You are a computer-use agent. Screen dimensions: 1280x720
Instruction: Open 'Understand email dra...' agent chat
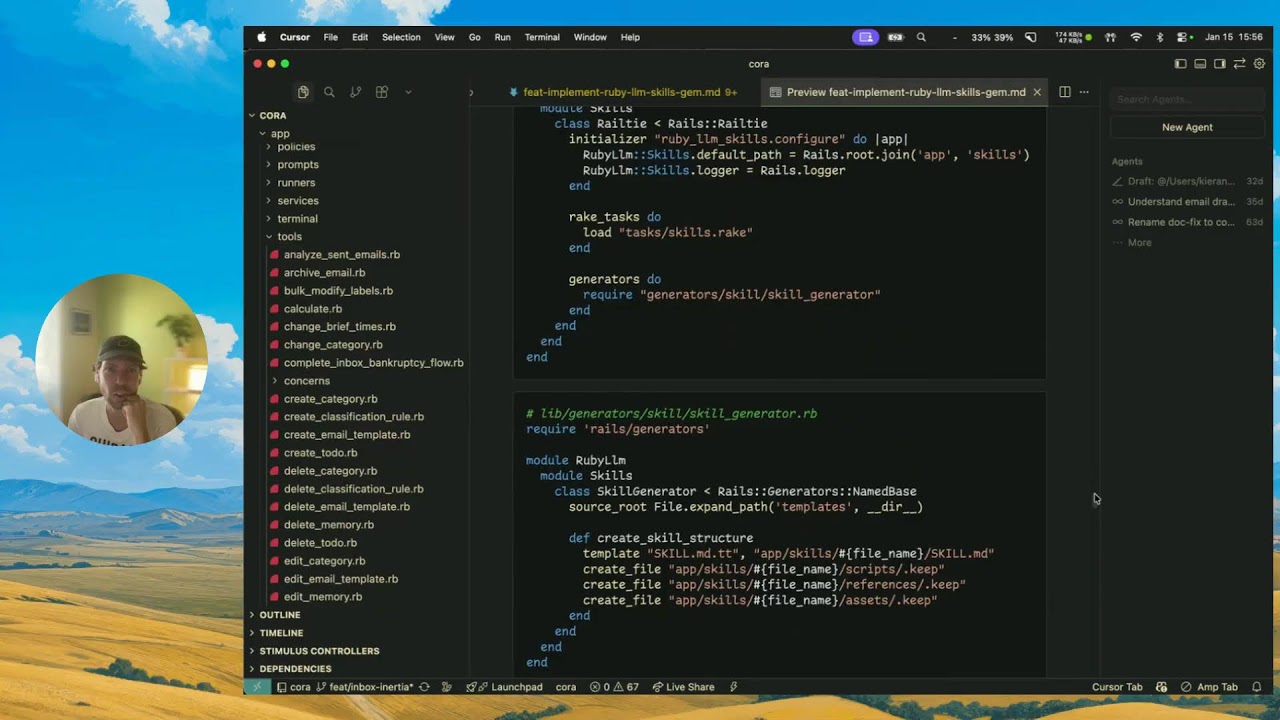click(1187, 201)
